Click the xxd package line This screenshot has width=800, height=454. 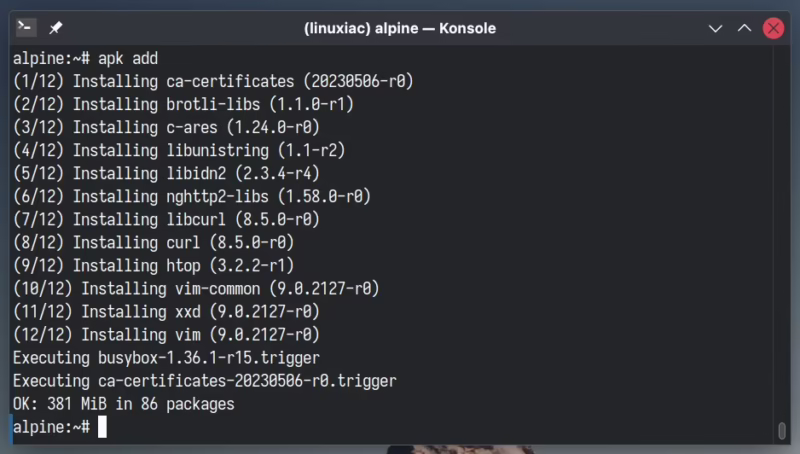[x=166, y=311]
